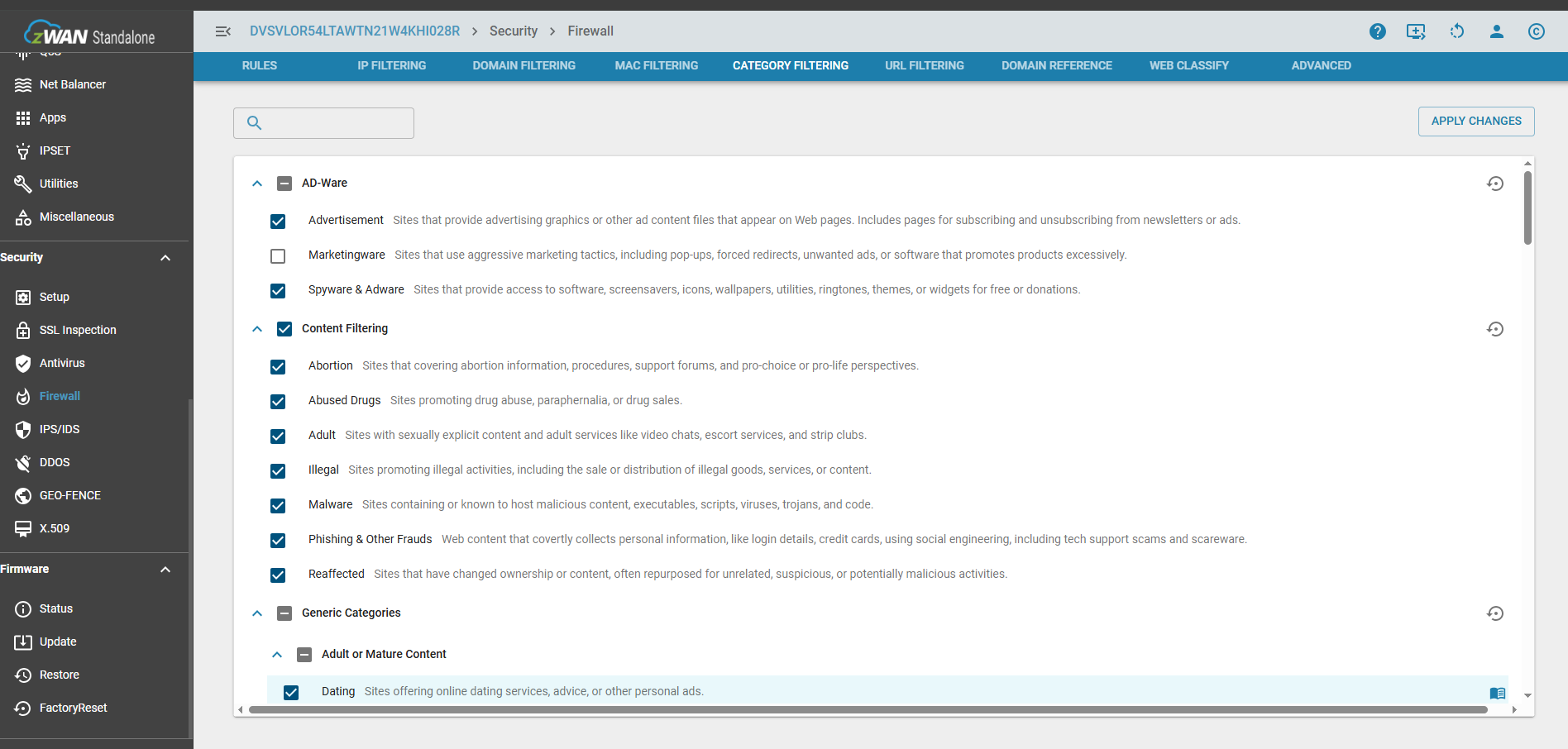
Task: Collapse Adult or Mature Content subsection
Action: [x=277, y=655]
